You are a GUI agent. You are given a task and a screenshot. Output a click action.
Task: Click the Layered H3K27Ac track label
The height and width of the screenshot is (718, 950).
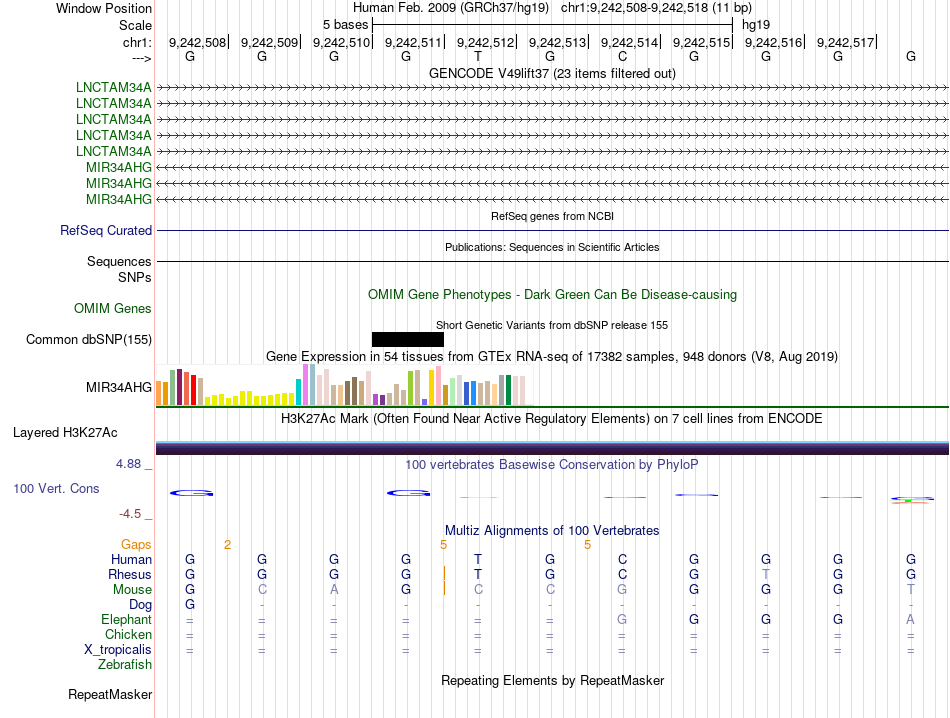point(65,433)
